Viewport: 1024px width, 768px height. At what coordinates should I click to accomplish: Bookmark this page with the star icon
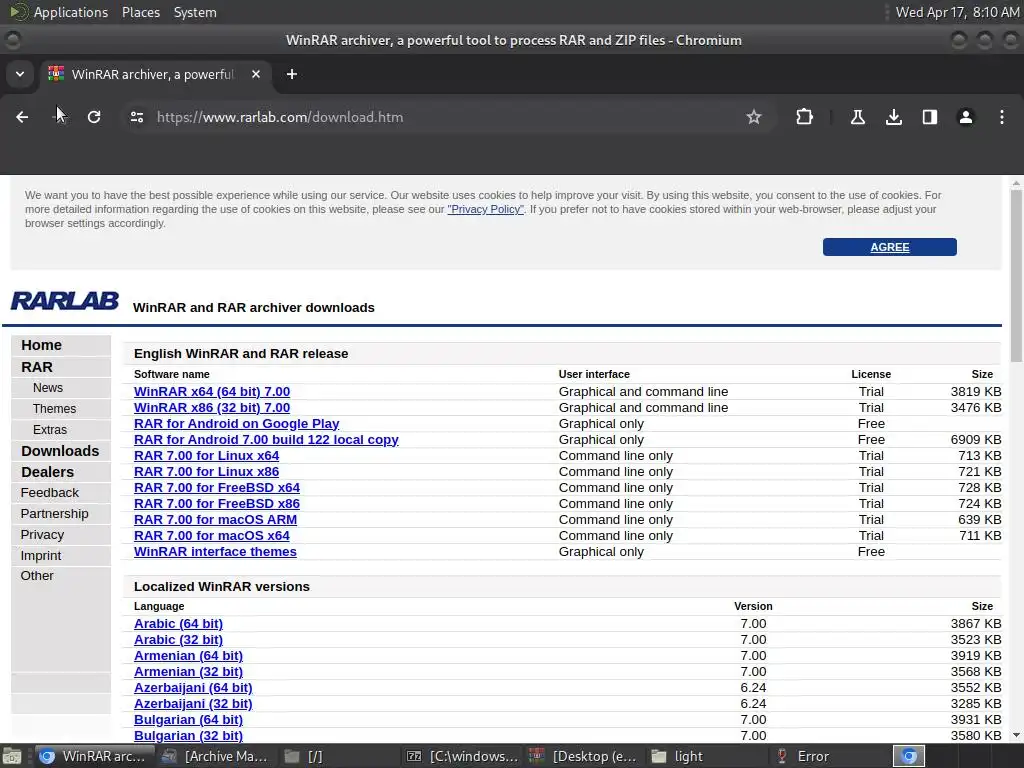click(754, 117)
